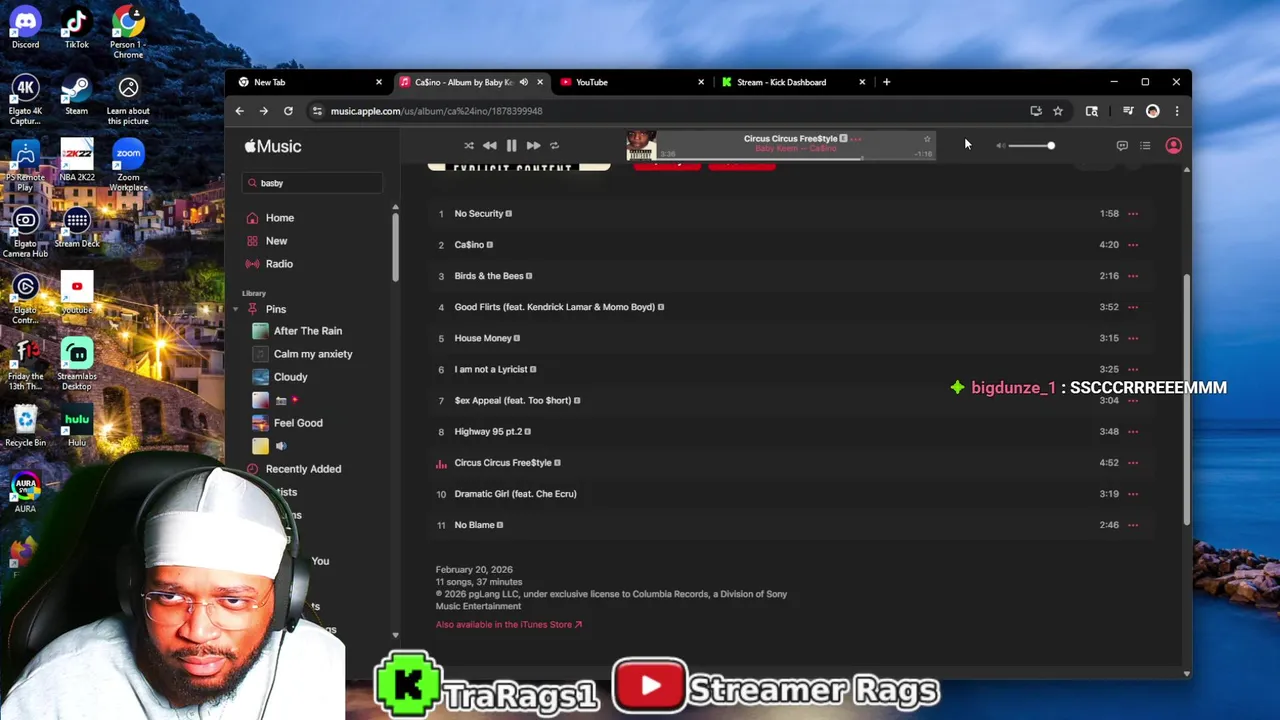Skip to next track
This screenshot has width=1280, height=720.
pyautogui.click(x=533, y=145)
